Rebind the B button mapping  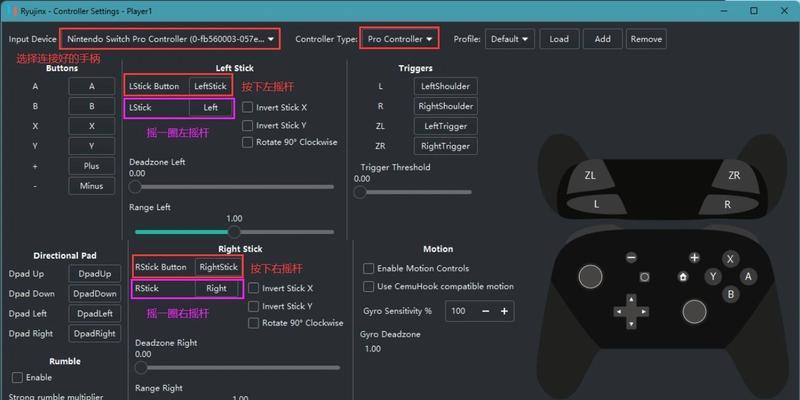[x=92, y=107]
